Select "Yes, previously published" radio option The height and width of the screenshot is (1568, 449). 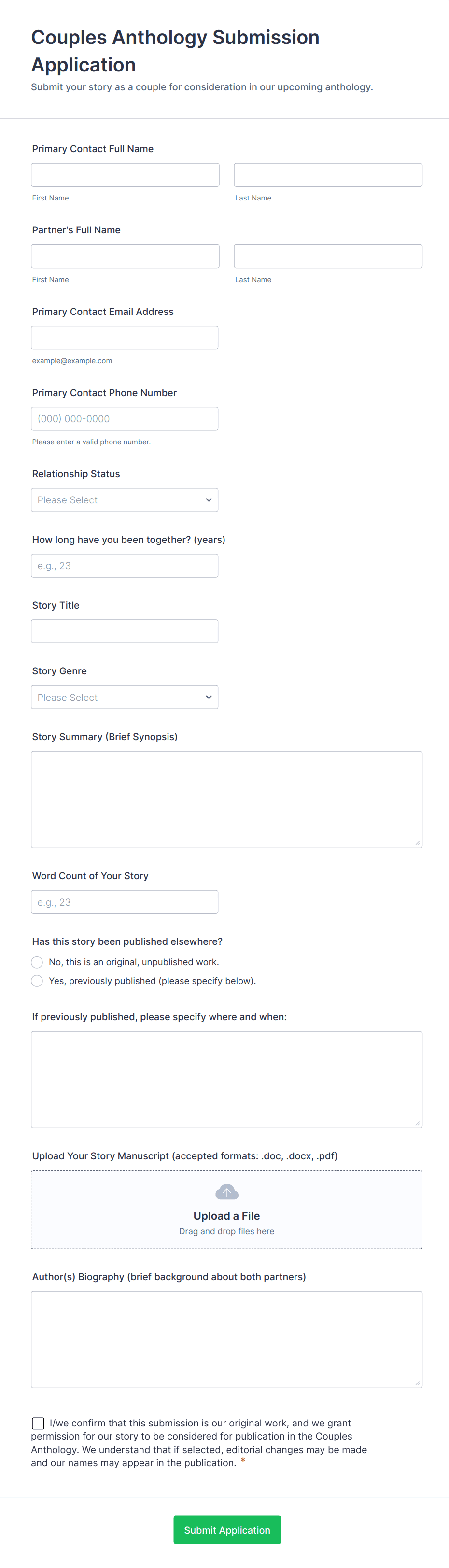click(x=37, y=981)
